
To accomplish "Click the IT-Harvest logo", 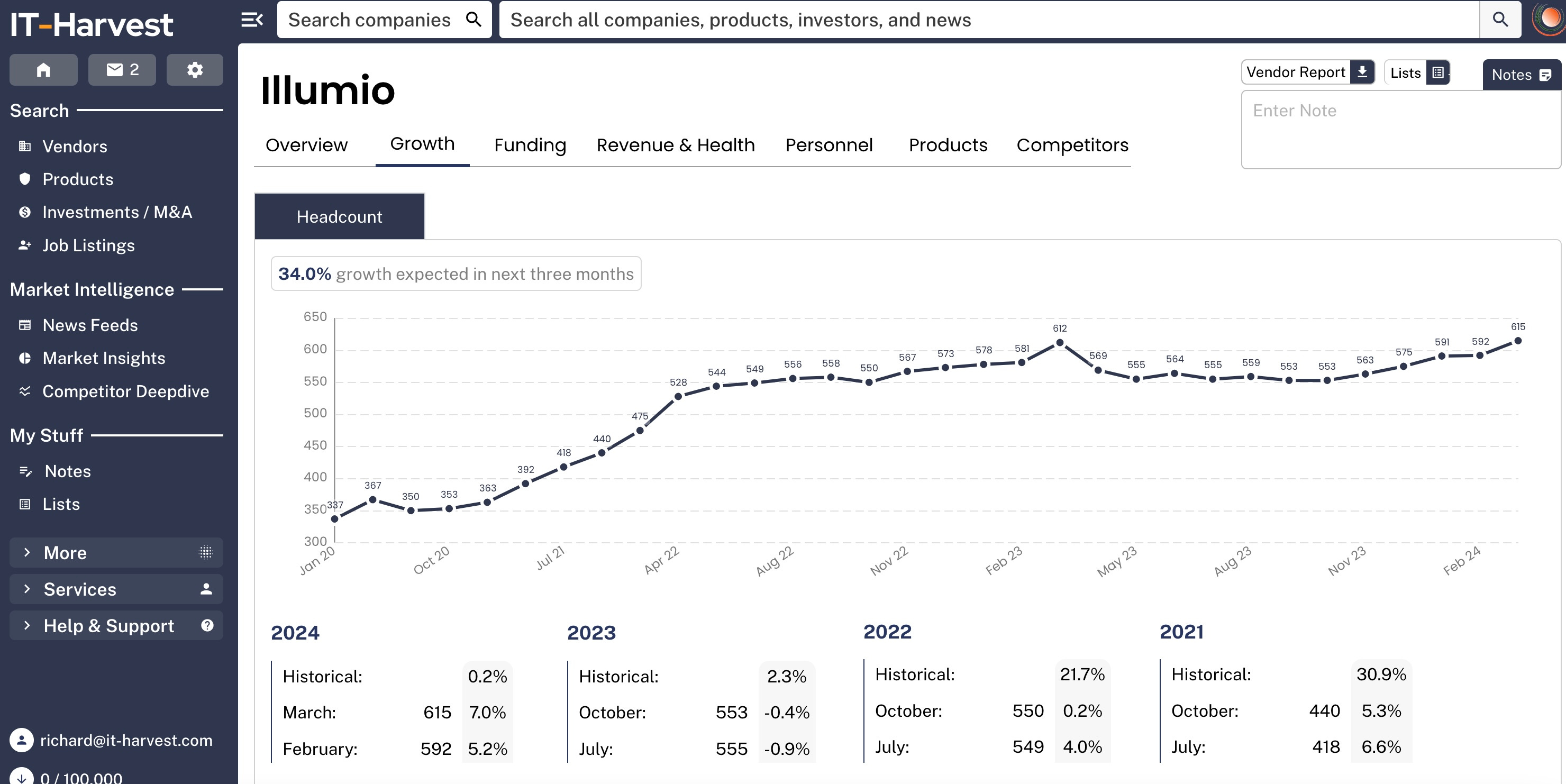I will point(92,24).
